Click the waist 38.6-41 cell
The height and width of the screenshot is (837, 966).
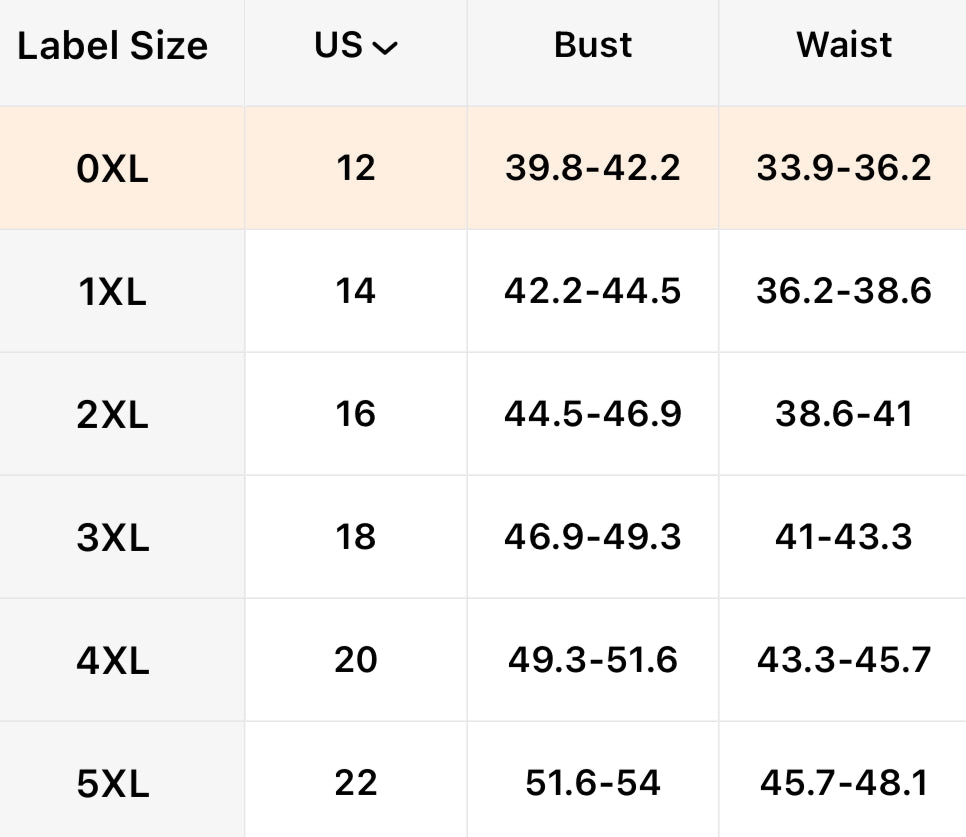tap(844, 414)
